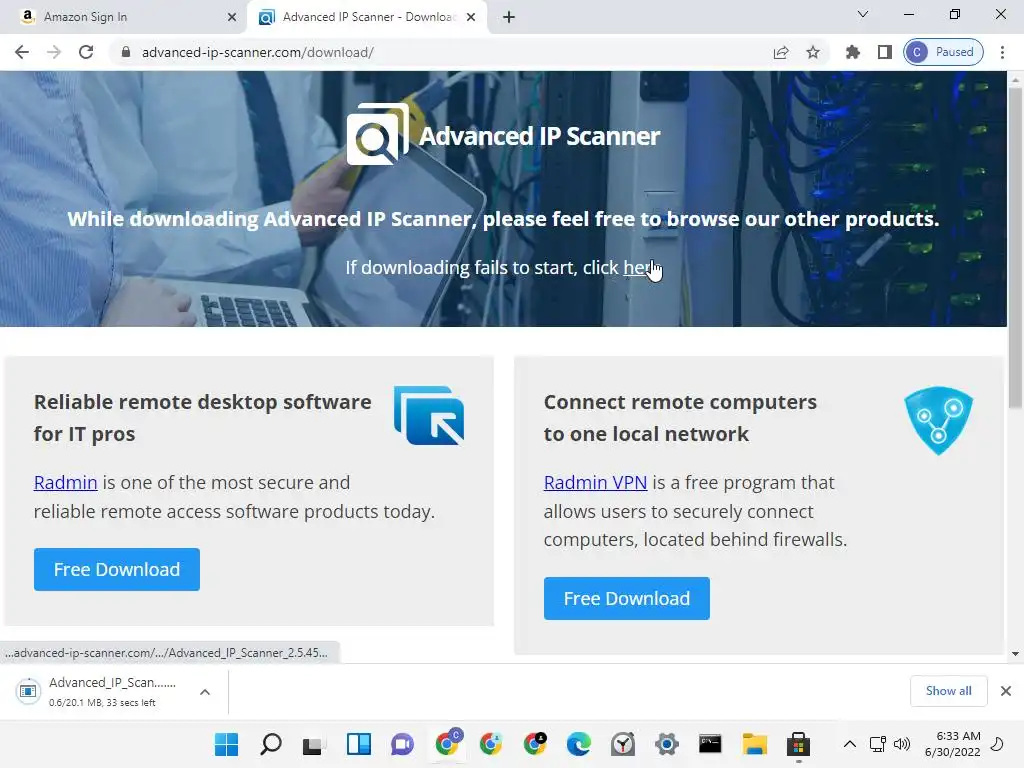Viewport: 1024px width, 768px height.
Task: Click the Radmin VPN shield icon
Action: click(938, 421)
